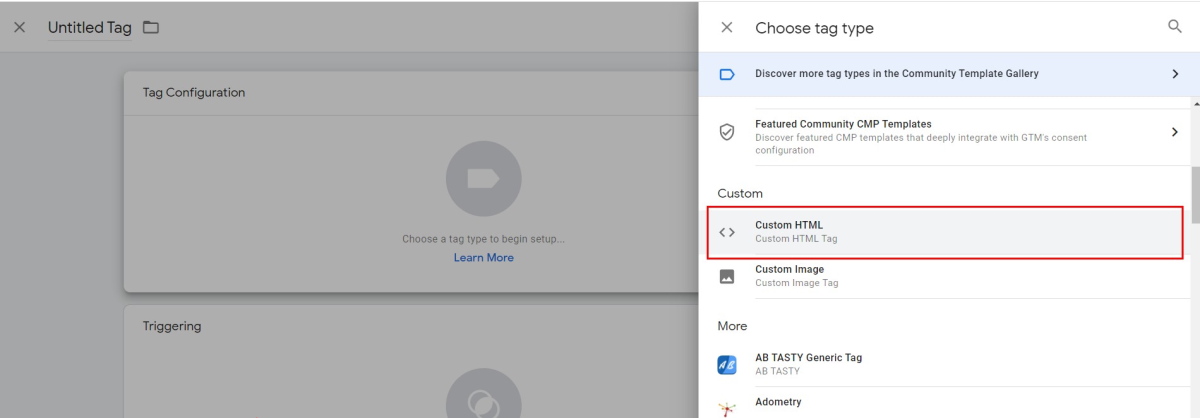Click the Community Template Gallery tag icon
The width and height of the screenshot is (1200, 418).
(727, 74)
